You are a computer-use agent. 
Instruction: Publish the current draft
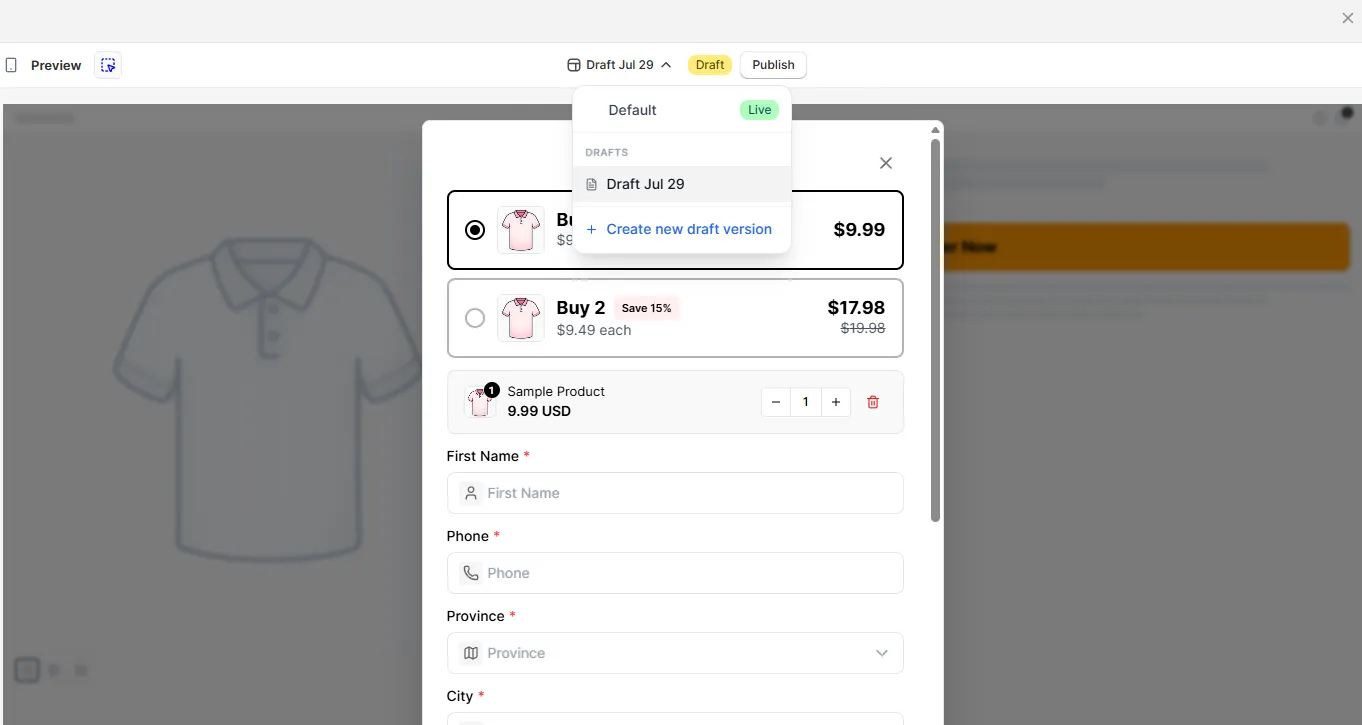(x=773, y=65)
